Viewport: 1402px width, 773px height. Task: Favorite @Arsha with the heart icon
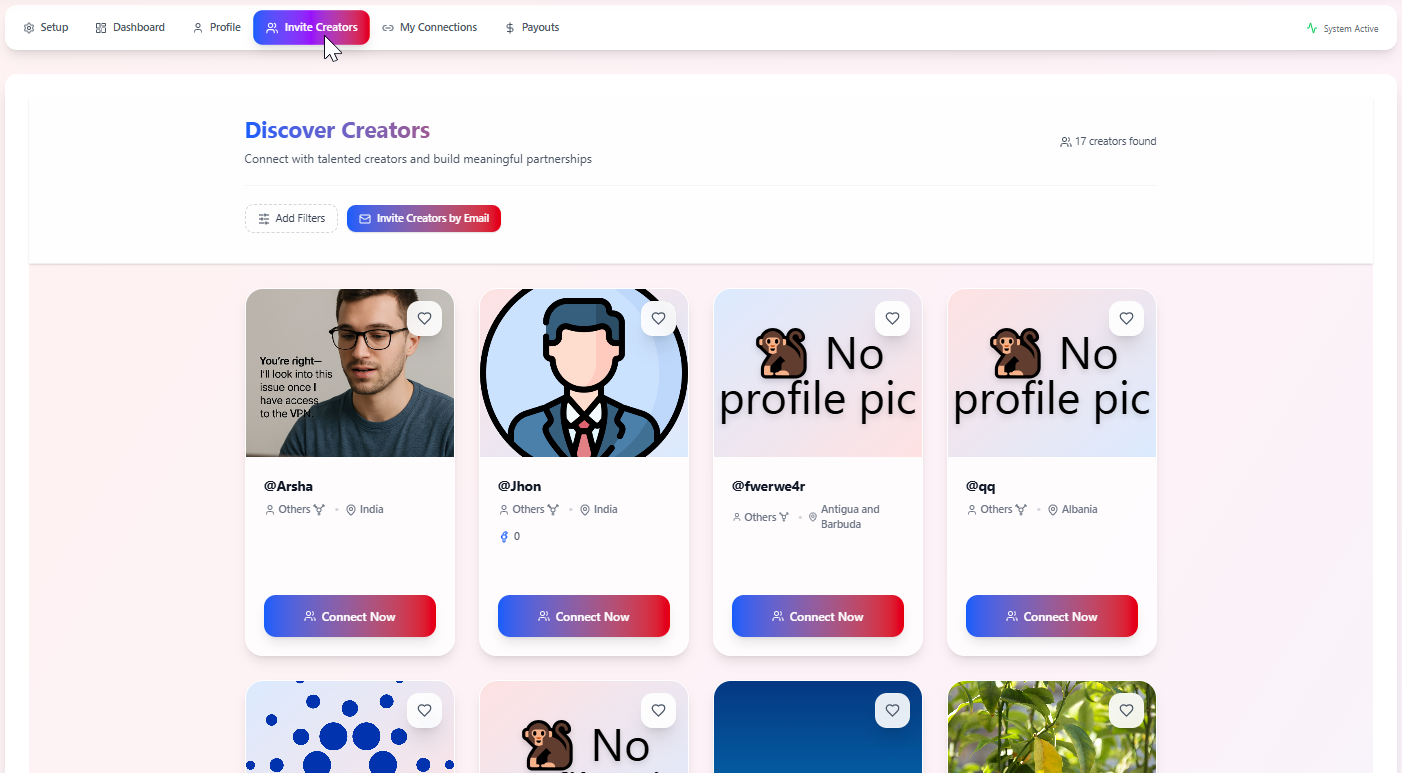pyautogui.click(x=424, y=319)
